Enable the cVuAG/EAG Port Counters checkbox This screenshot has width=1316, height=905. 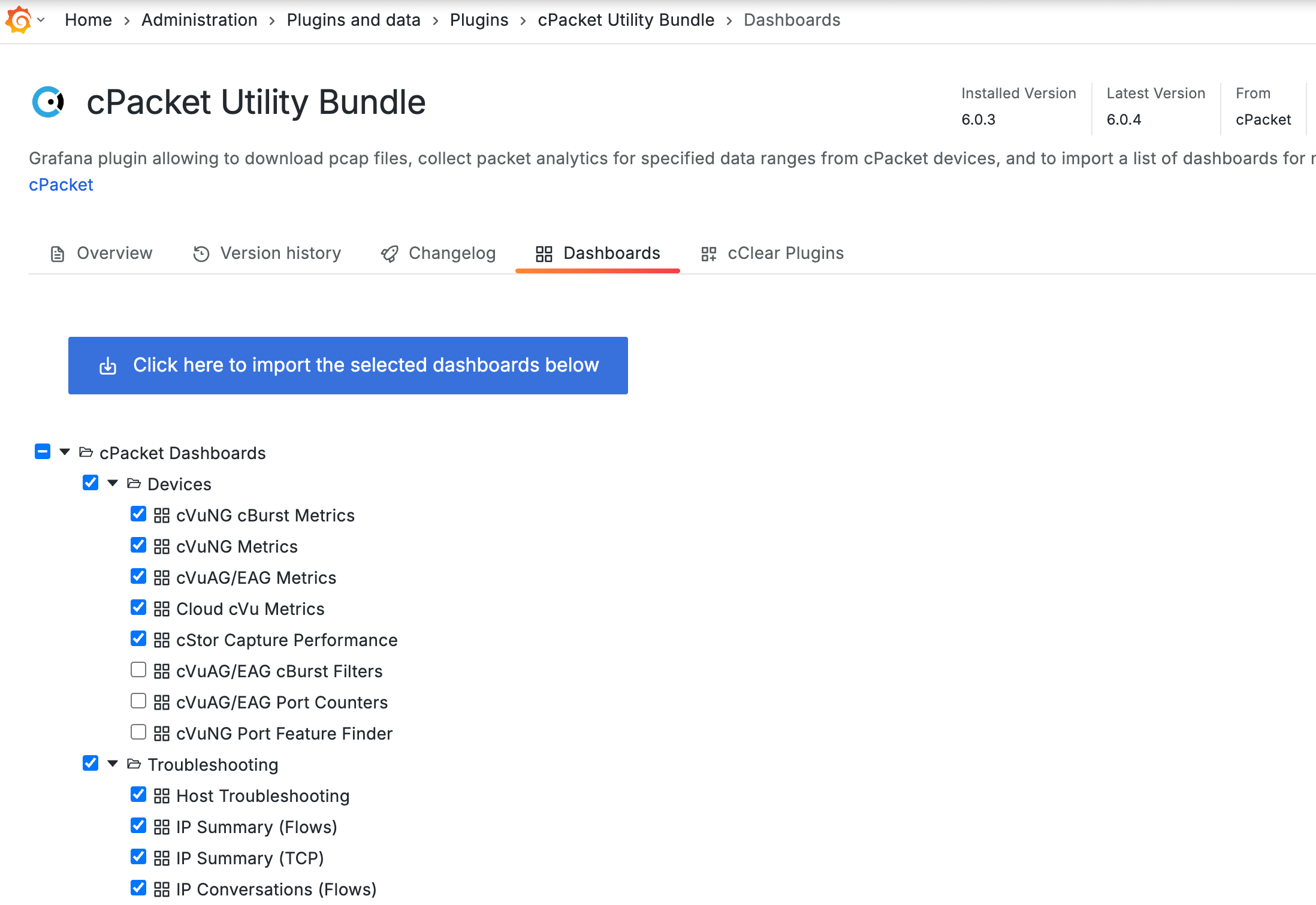[x=138, y=701]
